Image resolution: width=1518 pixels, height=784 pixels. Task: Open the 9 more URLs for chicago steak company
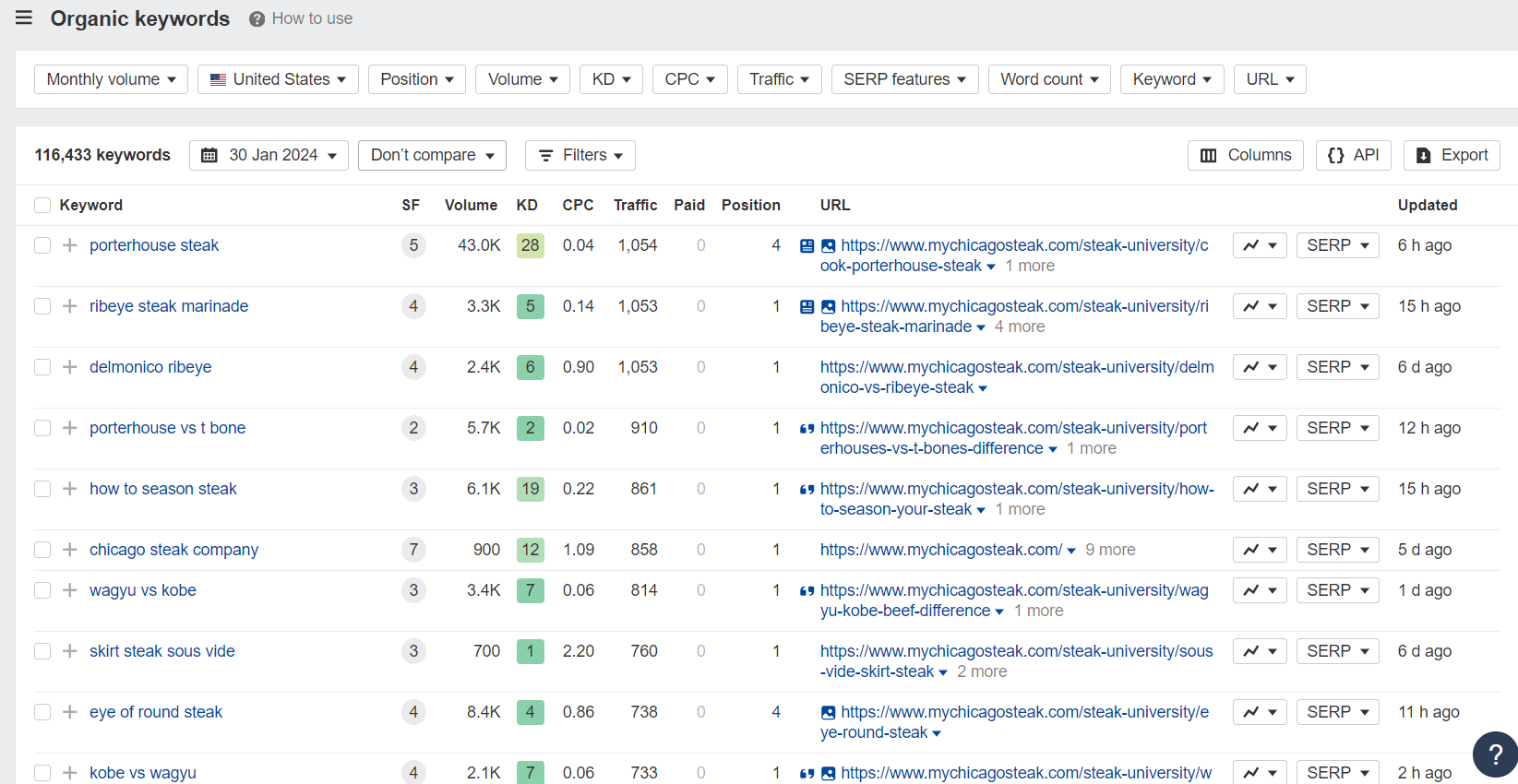(1110, 550)
